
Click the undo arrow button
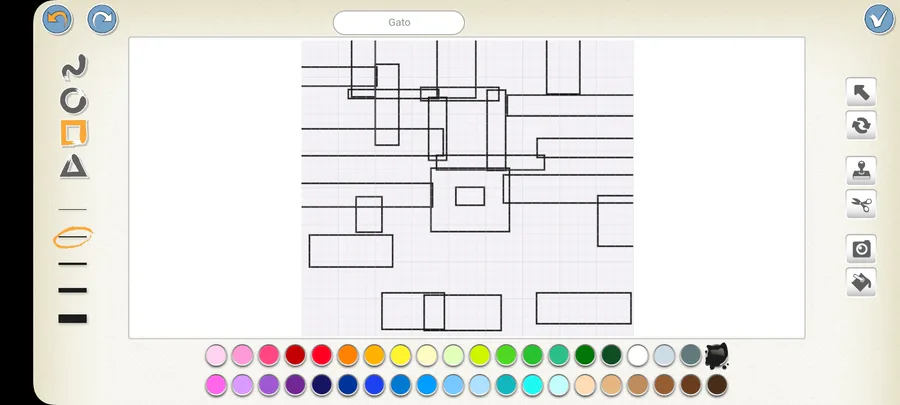tap(57, 20)
